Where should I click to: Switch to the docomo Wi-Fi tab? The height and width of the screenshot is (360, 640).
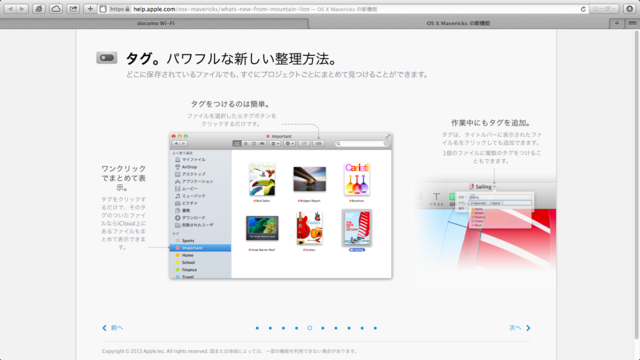[156, 23]
